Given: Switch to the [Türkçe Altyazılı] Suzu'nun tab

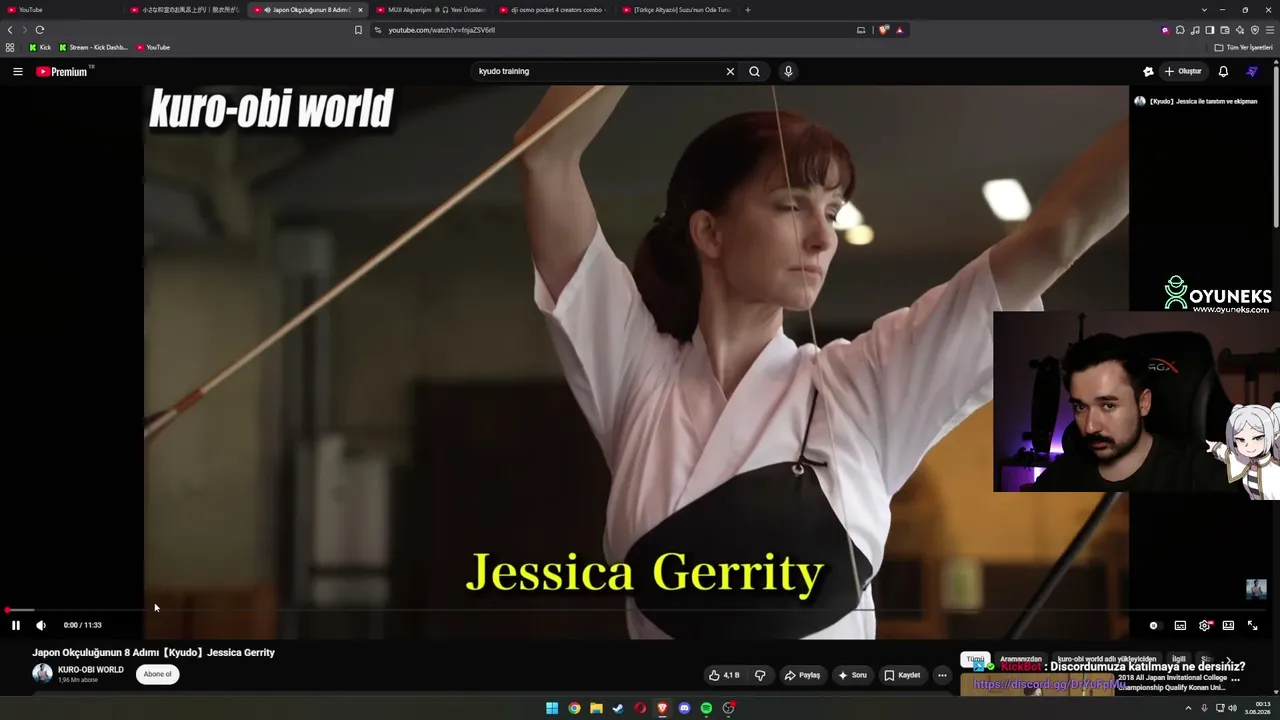Looking at the screenshot, I should [677, 10].
